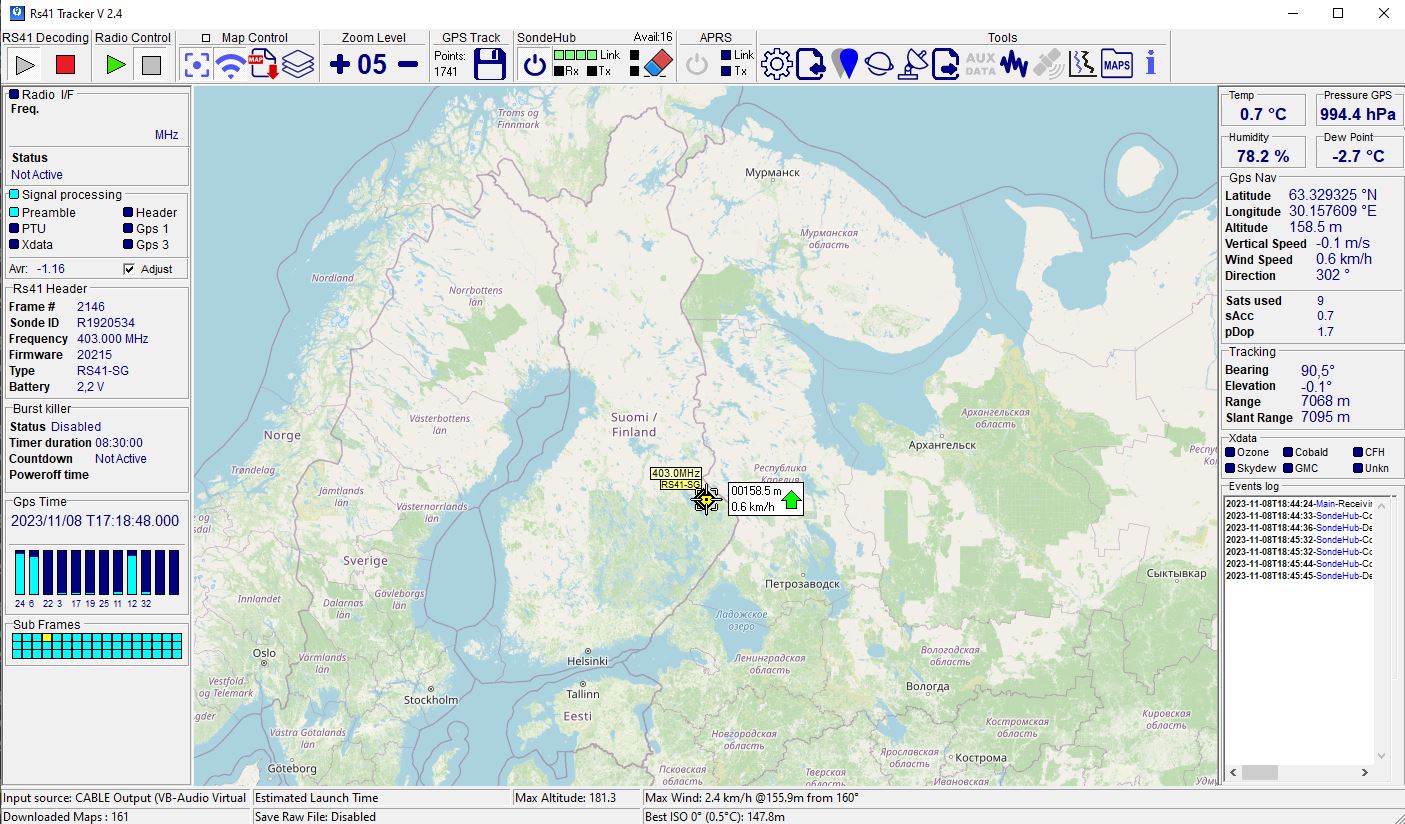Toggle the grayed APRS power button

pyautogui.click(x=697, y=65)
